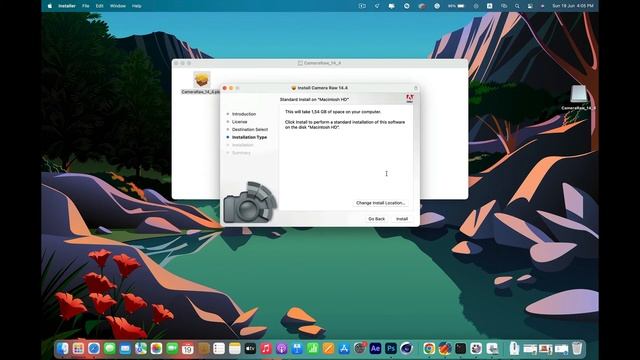Open Photos app in the Dock

156,348
